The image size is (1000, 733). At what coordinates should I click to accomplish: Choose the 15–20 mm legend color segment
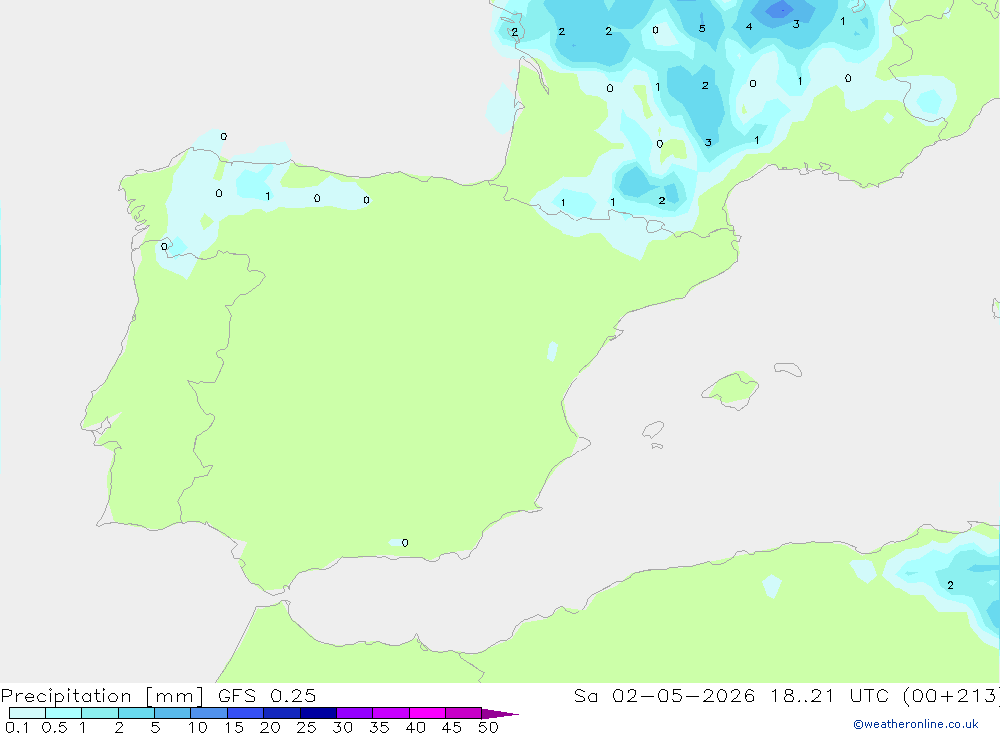pos(245,713)
